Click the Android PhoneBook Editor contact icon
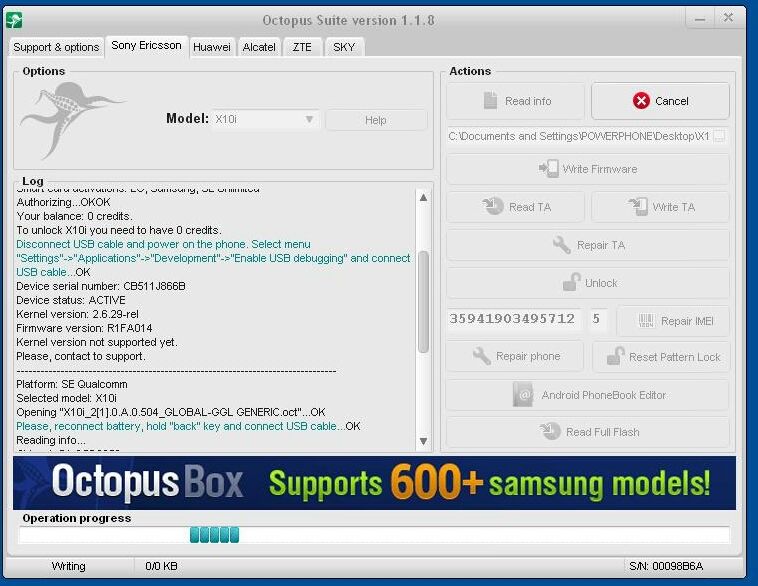 tap(523, 395)
